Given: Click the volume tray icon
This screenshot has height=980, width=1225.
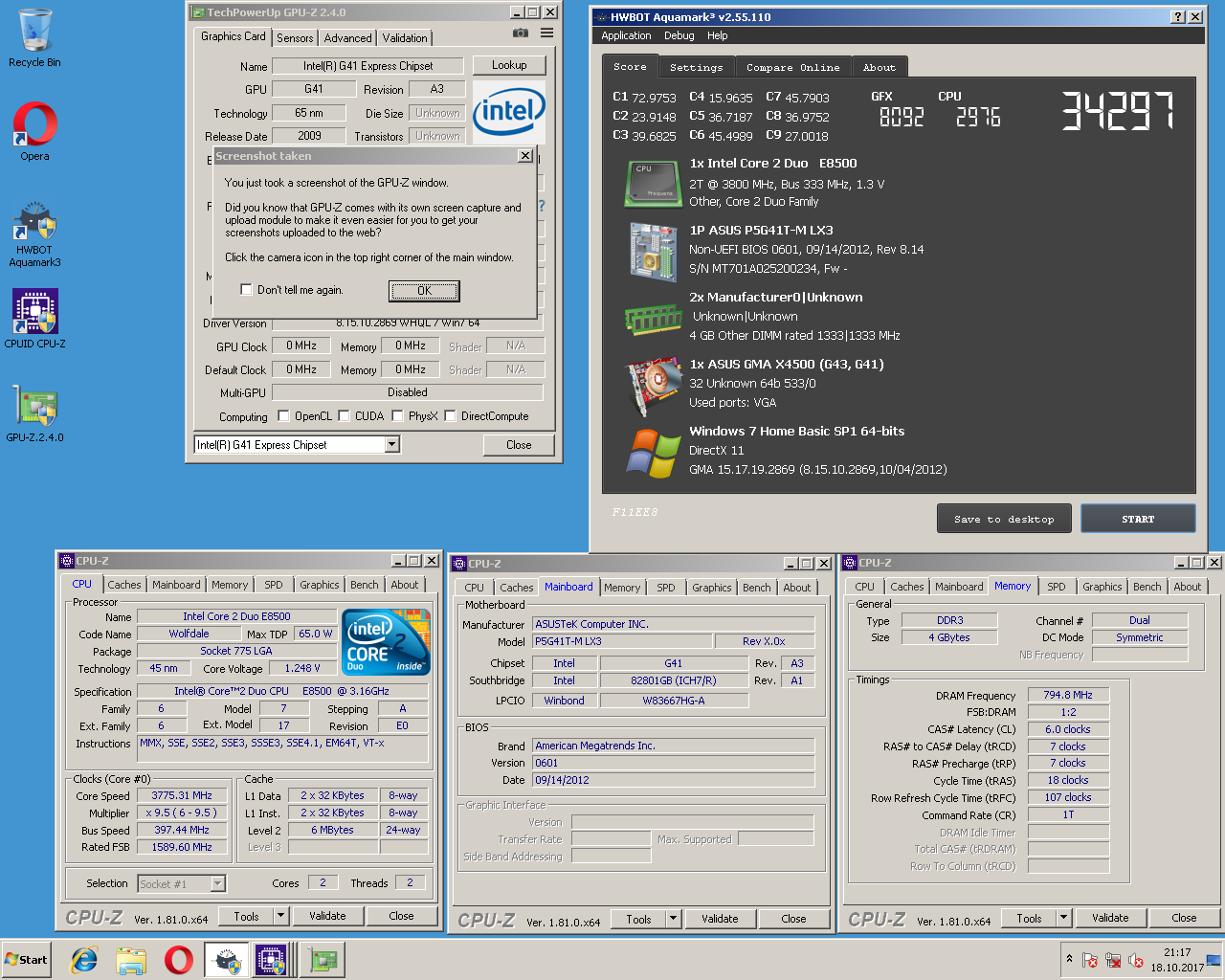Looking at the screenshot, I should click(1136, 960).
